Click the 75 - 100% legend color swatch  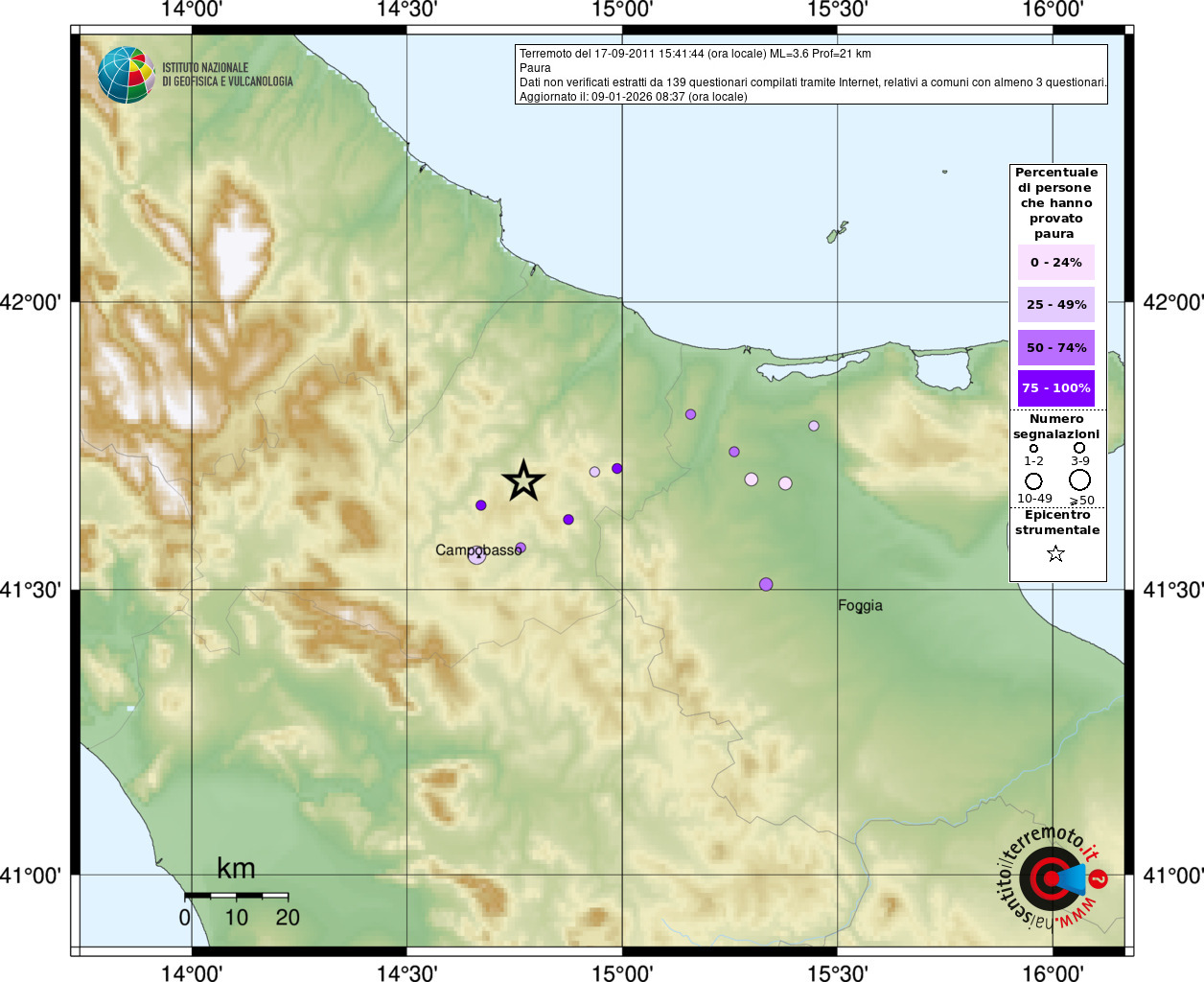pyautogui.click(x=1055, y=388)
